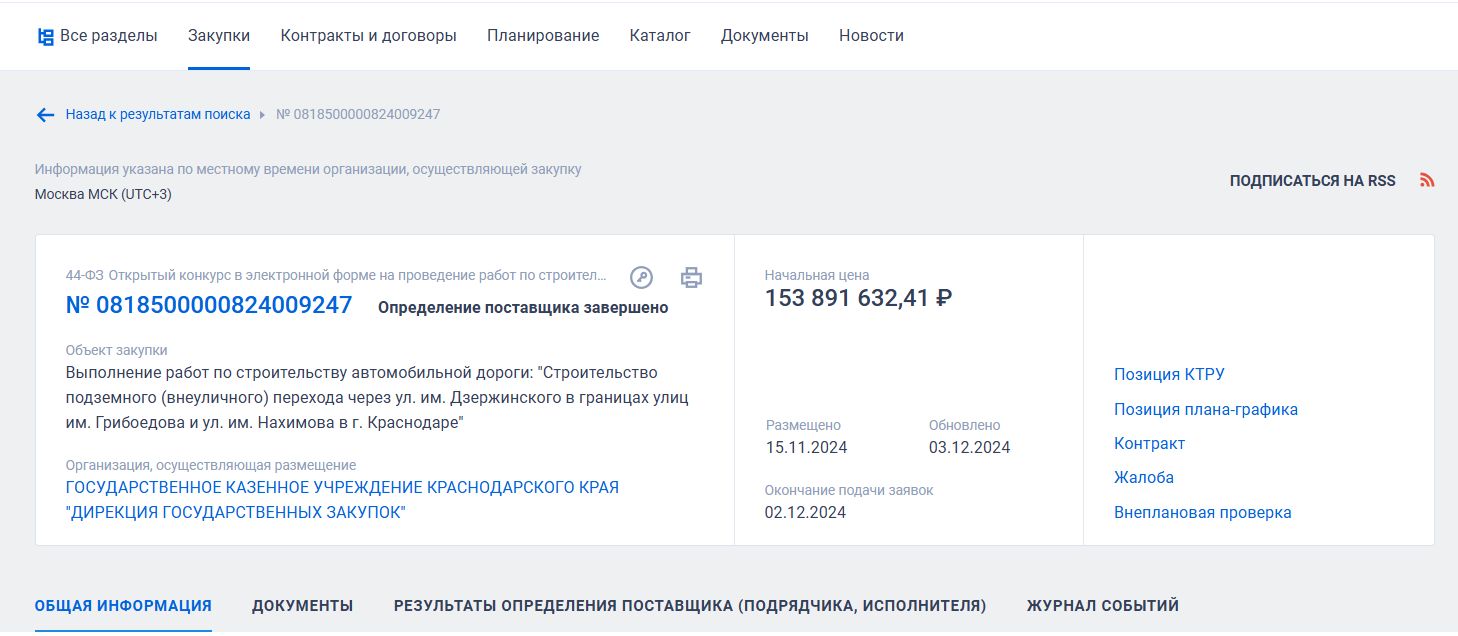This screenshot has height=636, width=1458.
Task: Open procurement number 0818500000824009247 link
Action: 209,305
